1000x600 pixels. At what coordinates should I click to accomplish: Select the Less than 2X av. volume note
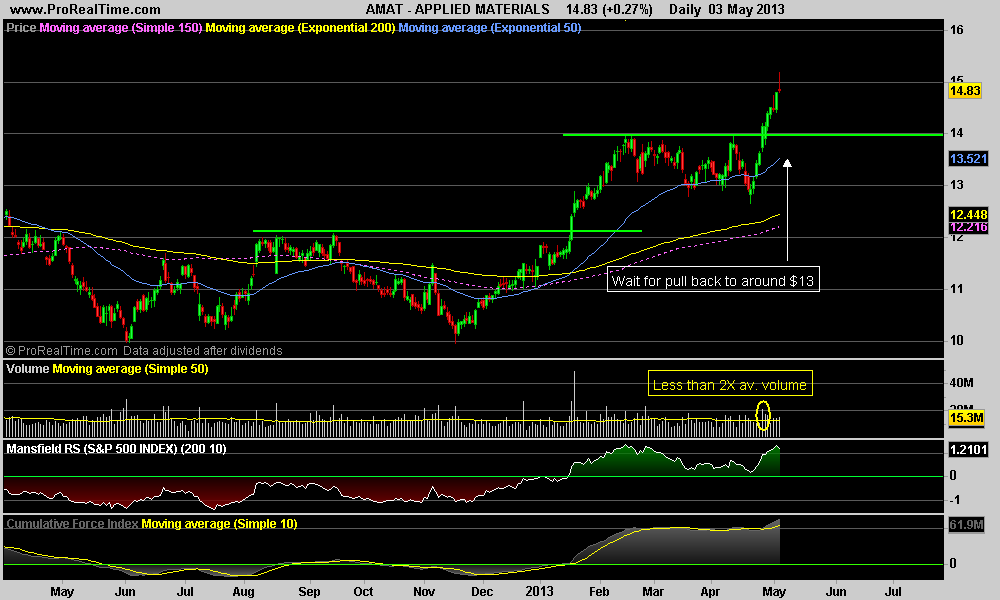[730, 385]
